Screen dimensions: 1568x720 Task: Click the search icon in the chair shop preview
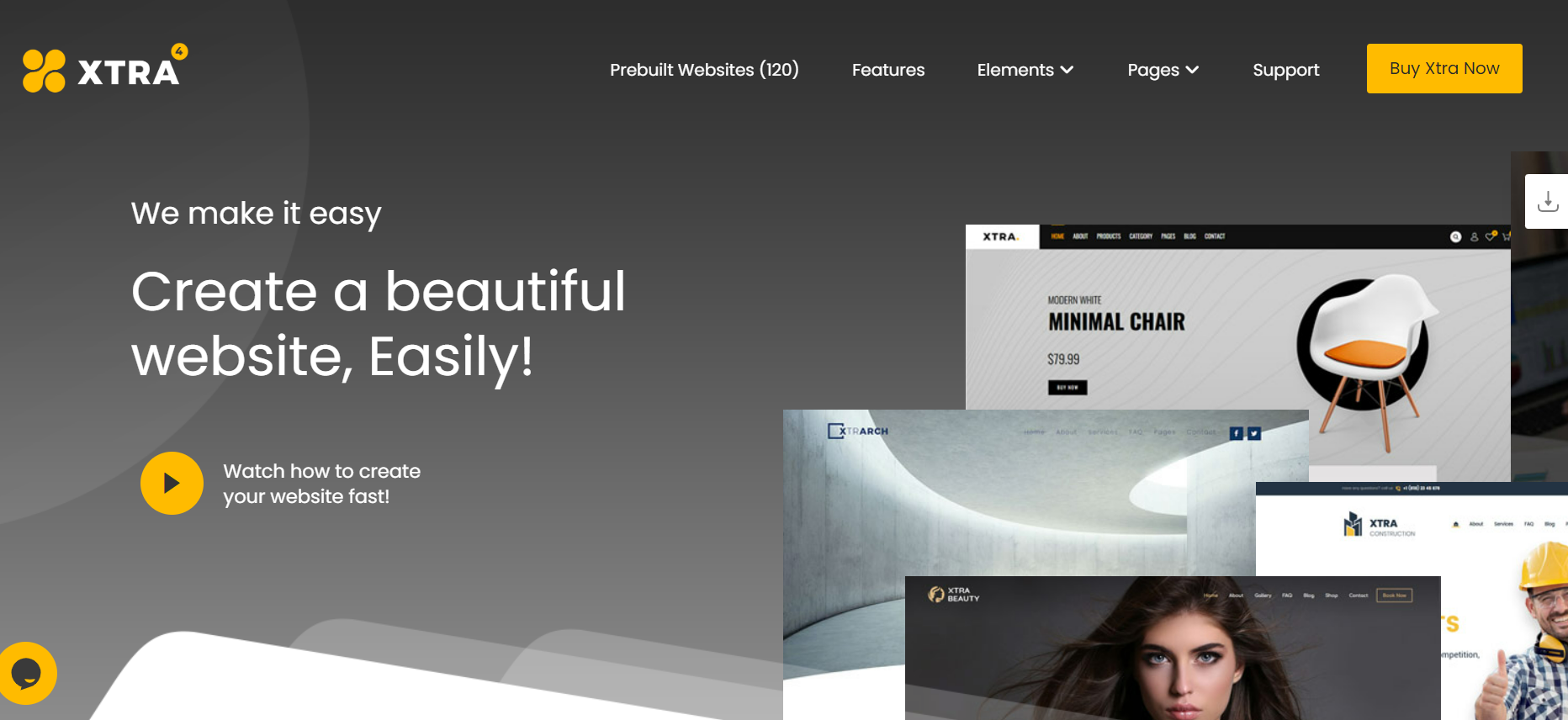coord(1455,237)
